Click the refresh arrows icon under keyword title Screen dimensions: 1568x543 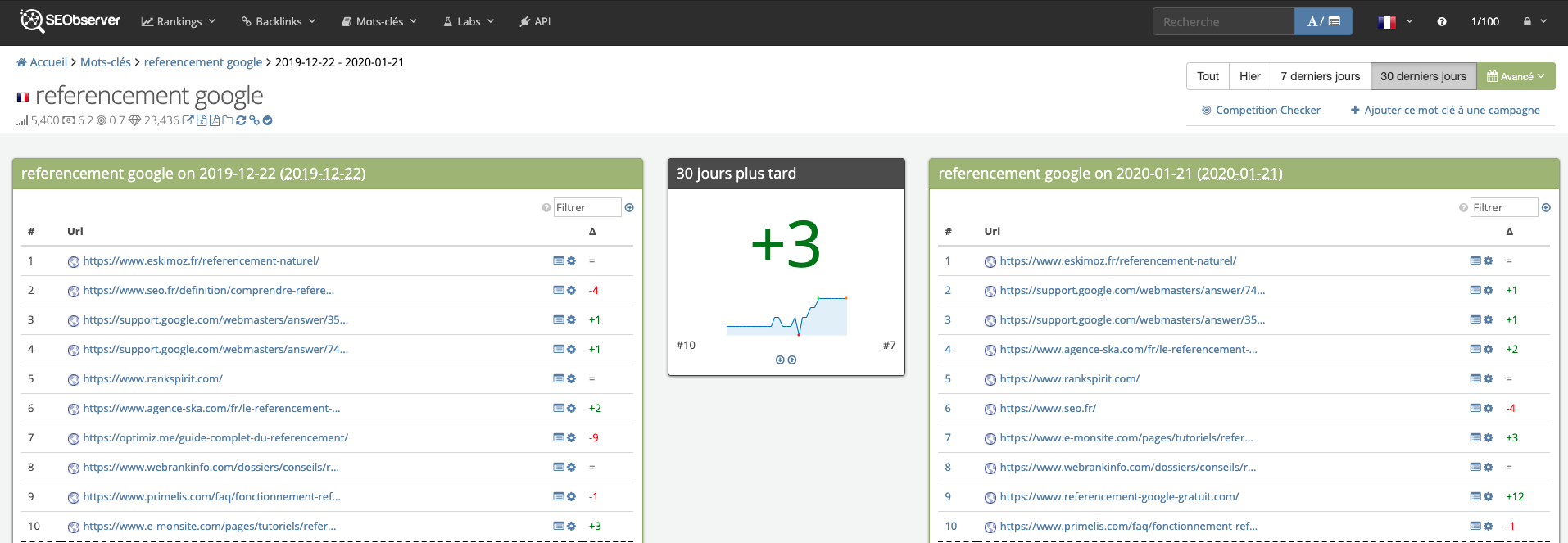pyautogui.click(x=241, y=120)
